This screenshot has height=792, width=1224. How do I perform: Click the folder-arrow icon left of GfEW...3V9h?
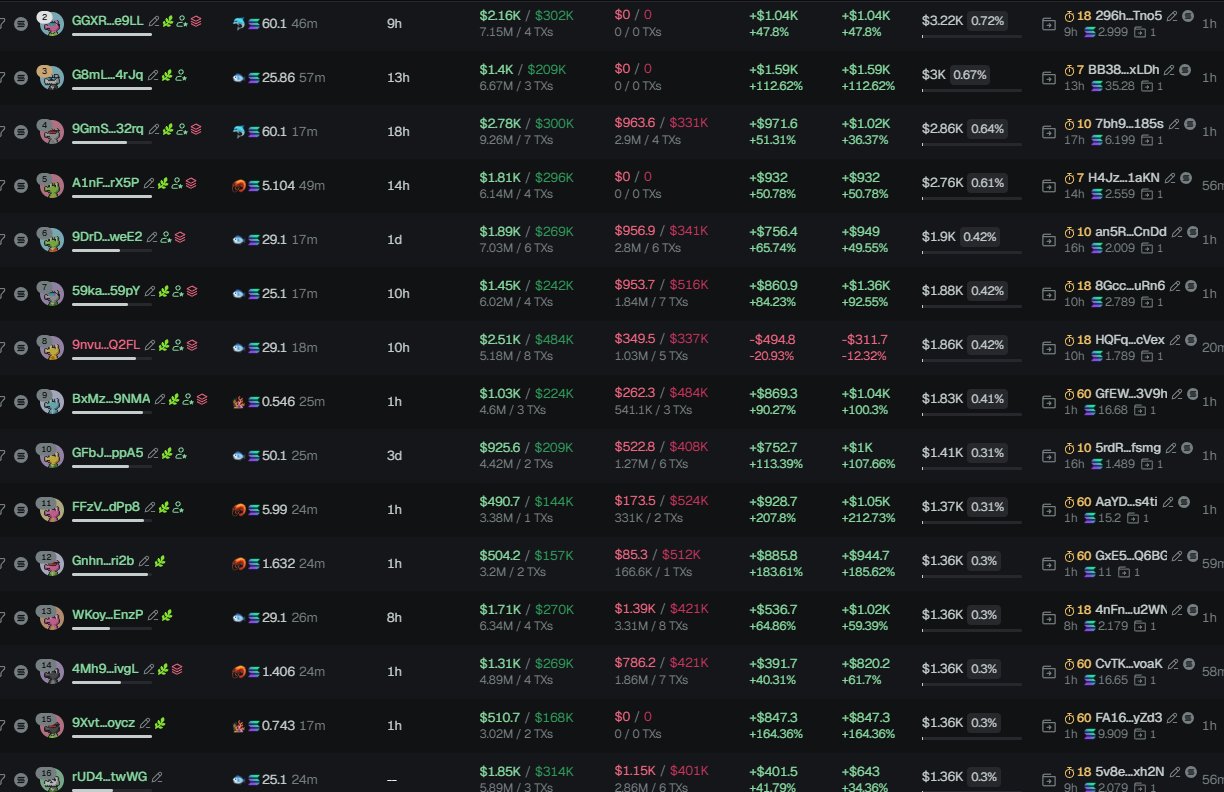pyautogui.click(x=1048, y=401)
